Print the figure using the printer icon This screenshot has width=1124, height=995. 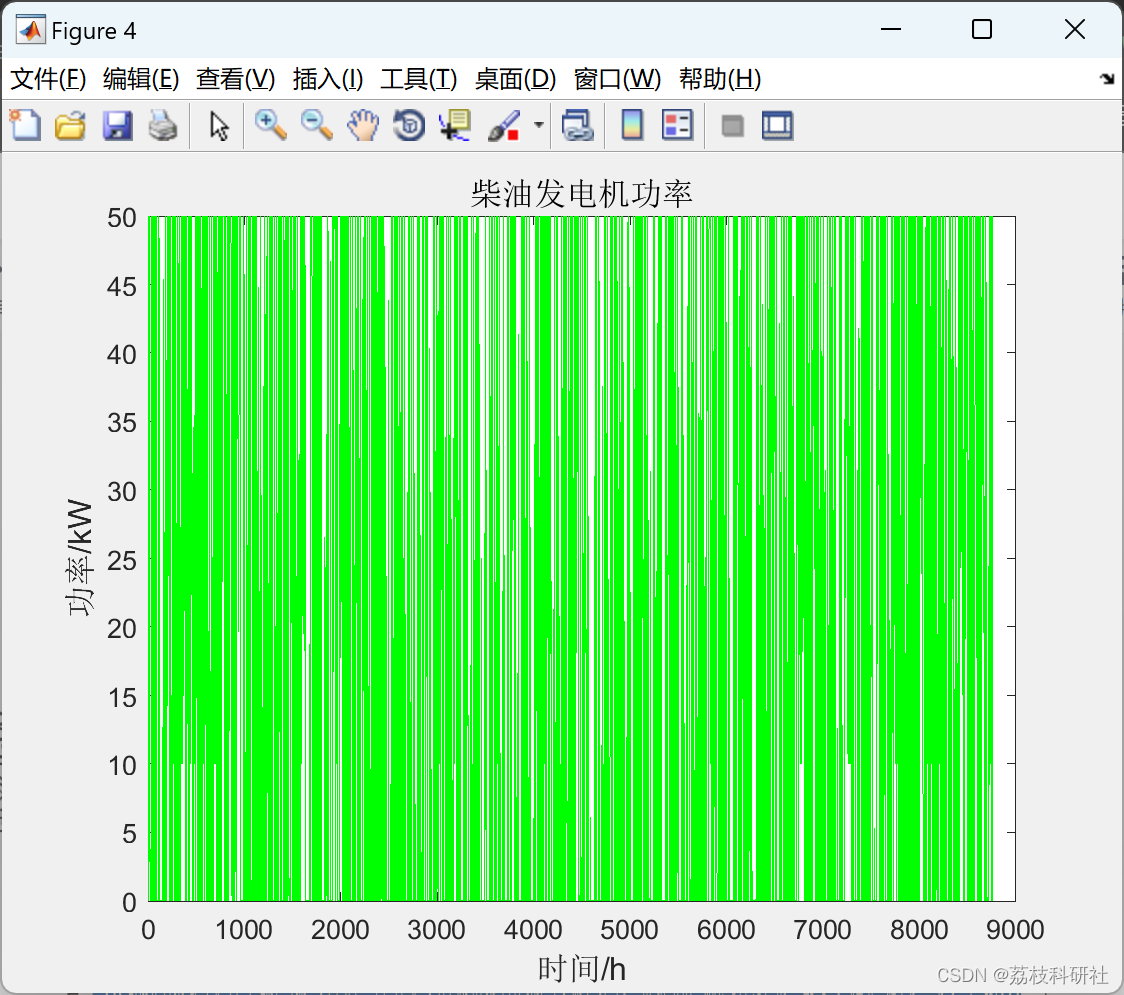pyautogui.click(x=163, y=125)
